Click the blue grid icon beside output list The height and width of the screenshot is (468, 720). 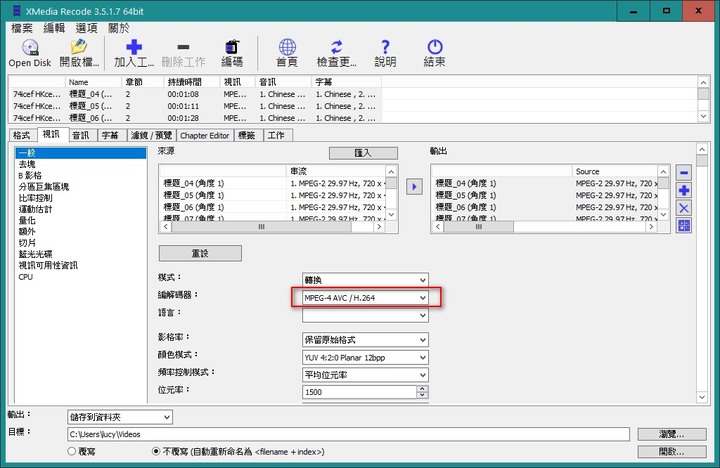click(684, 226)
